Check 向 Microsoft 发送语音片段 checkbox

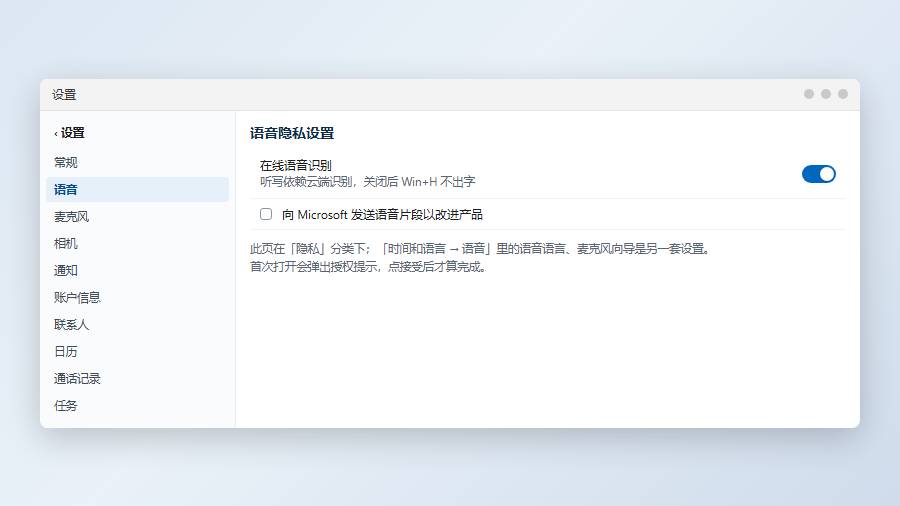coord(266,214)
